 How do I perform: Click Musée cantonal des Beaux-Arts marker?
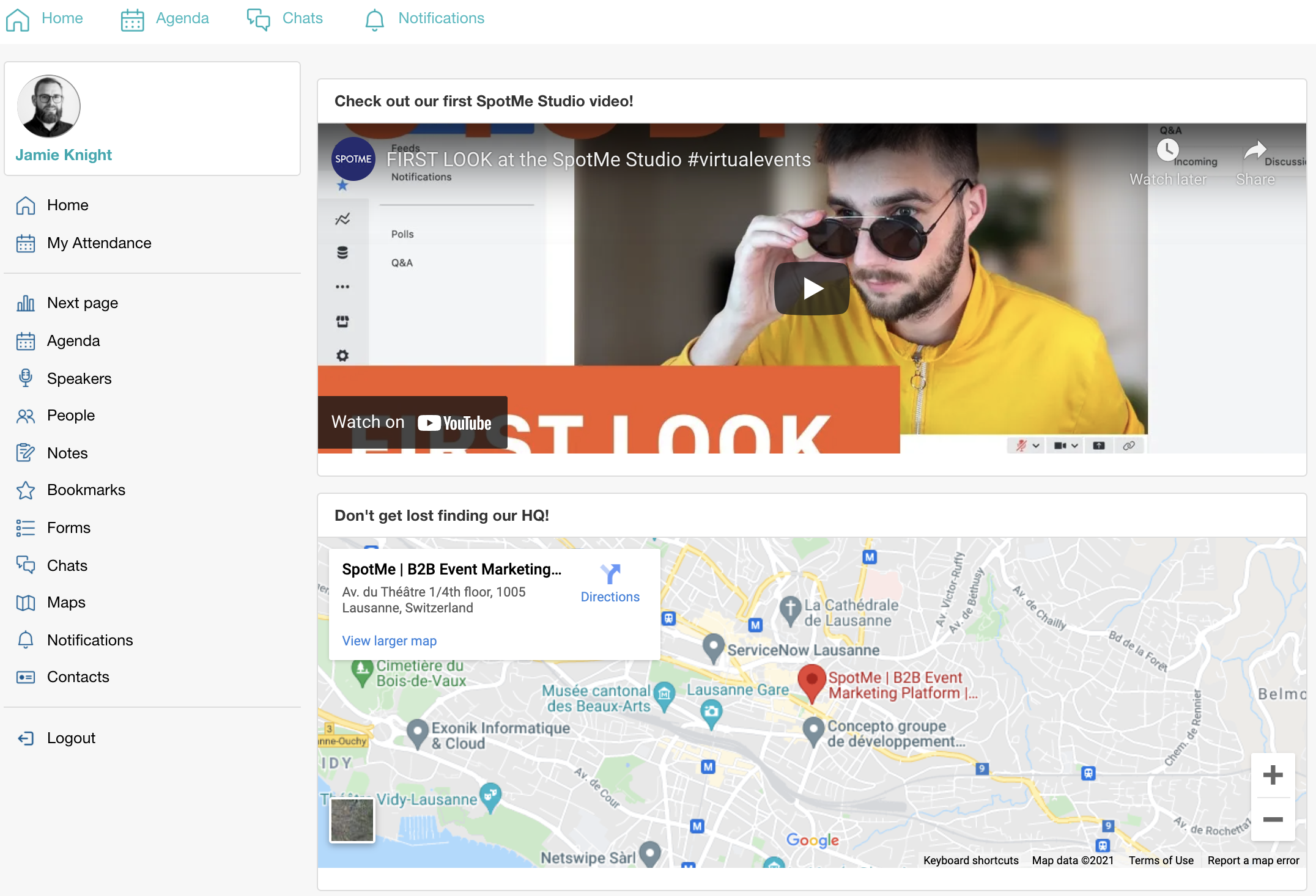[x=664, y=696]
